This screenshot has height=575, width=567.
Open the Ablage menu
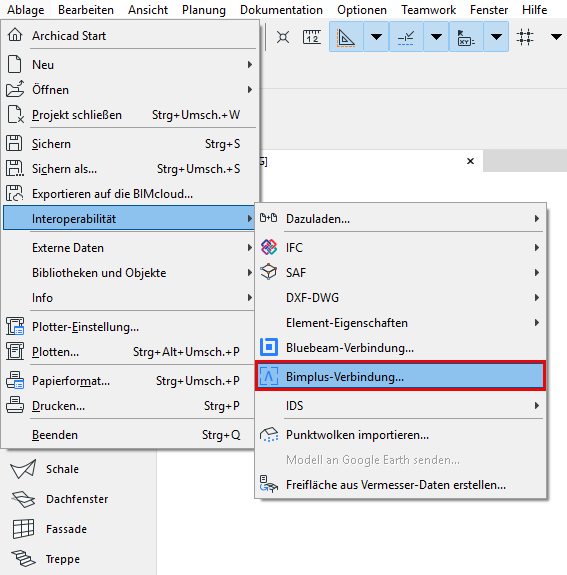coord(26,10)
